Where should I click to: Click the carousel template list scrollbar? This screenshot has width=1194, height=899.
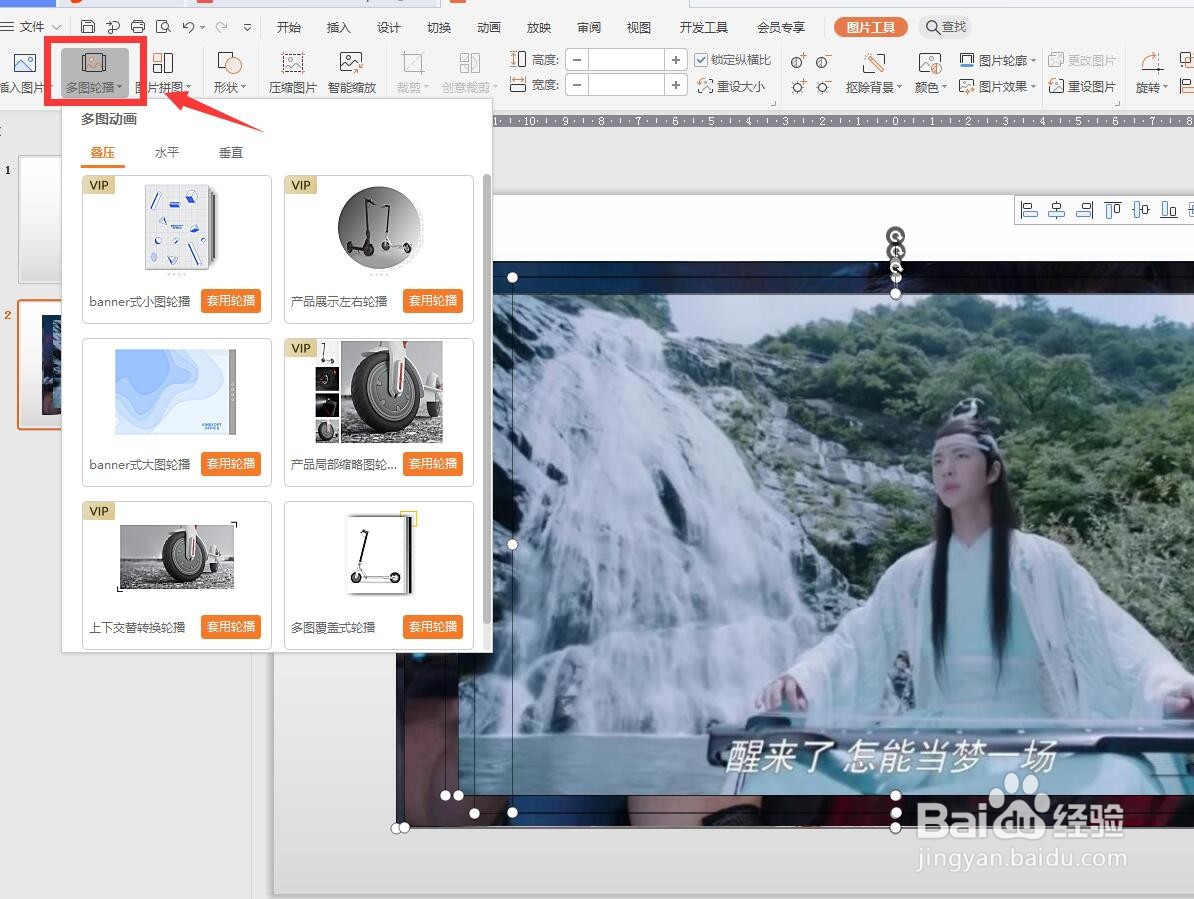(487, 400)
